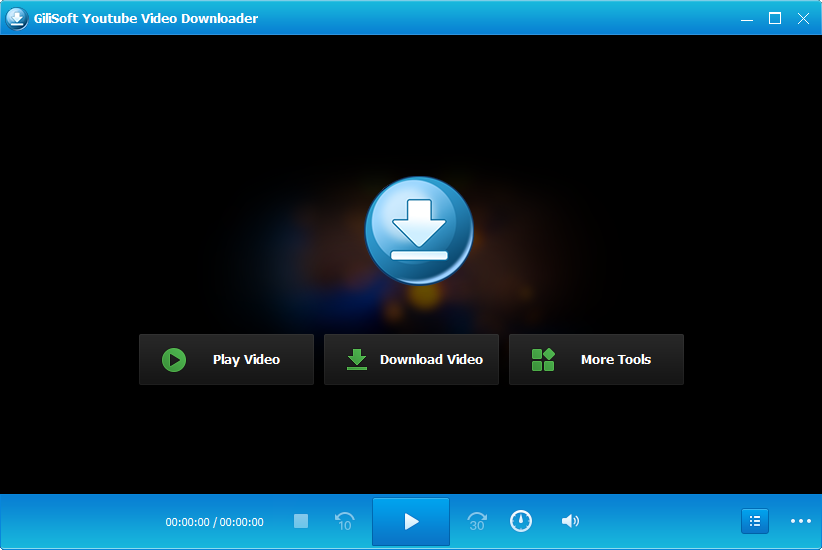Open the playback speed clock icon
Screen dimensions: 822x550
coord(521,521)
